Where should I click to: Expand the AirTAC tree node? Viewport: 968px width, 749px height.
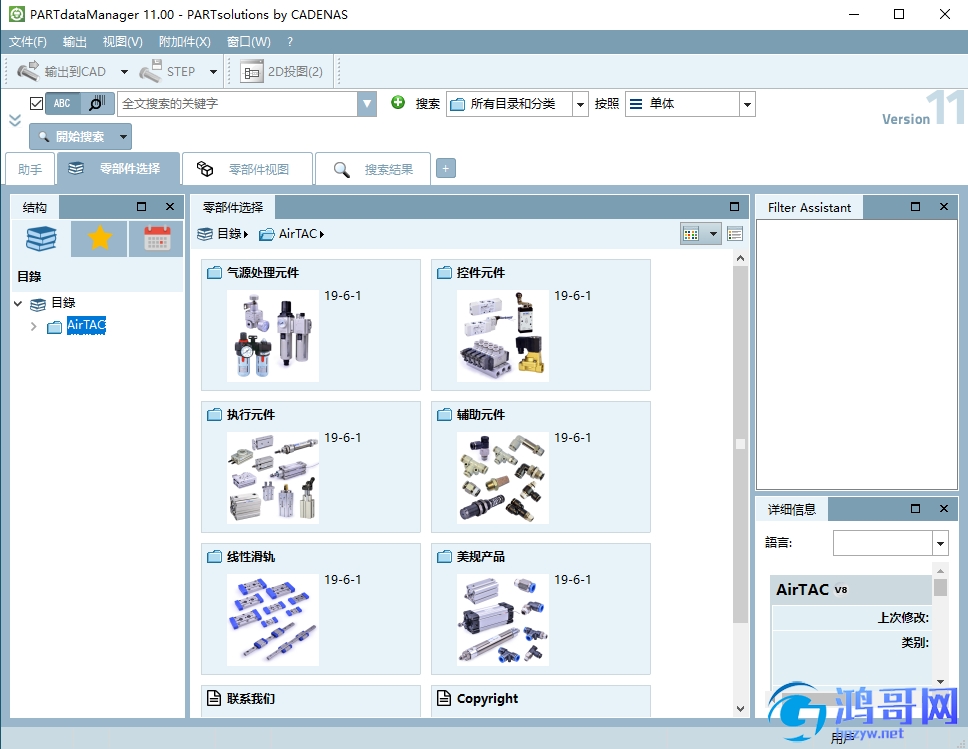[x=33, y=326]
